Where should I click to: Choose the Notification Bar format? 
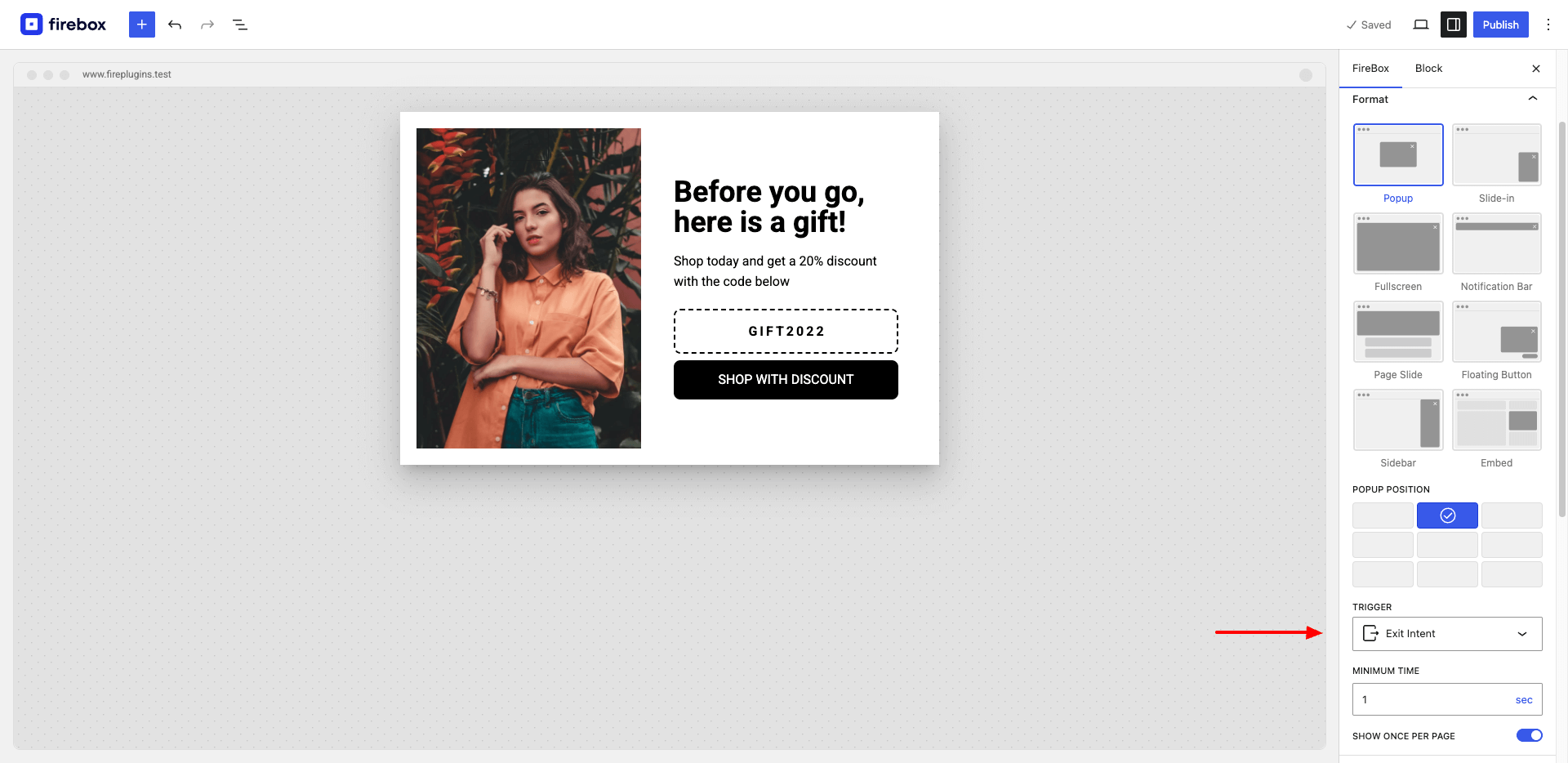pos(1496,243)
